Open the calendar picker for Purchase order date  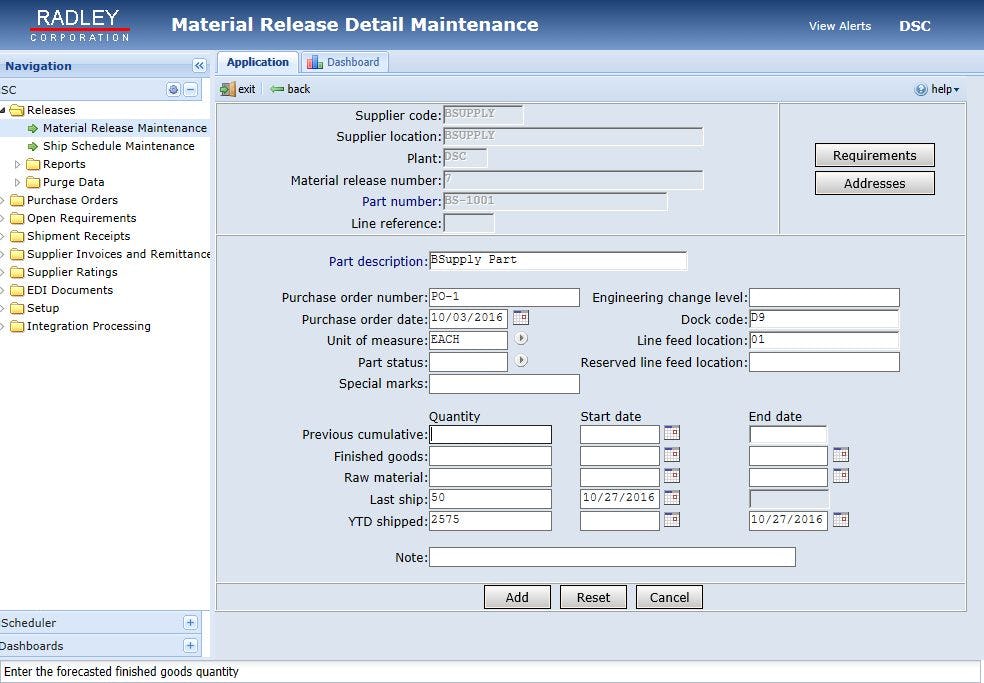[521, 318]
